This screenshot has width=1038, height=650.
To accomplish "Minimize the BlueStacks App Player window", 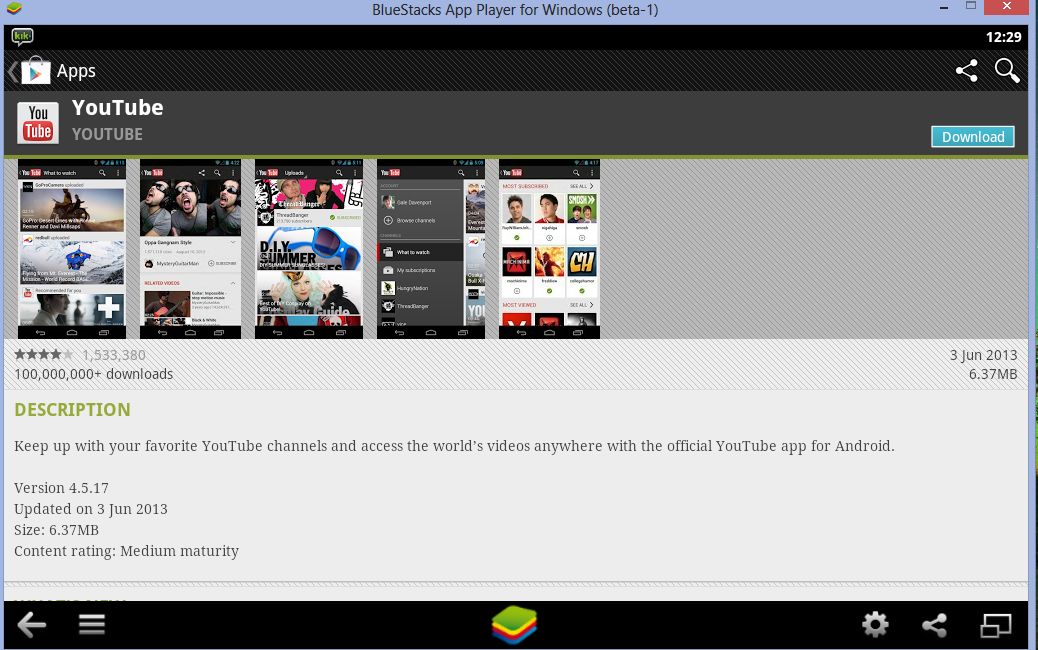I will 944,7.
